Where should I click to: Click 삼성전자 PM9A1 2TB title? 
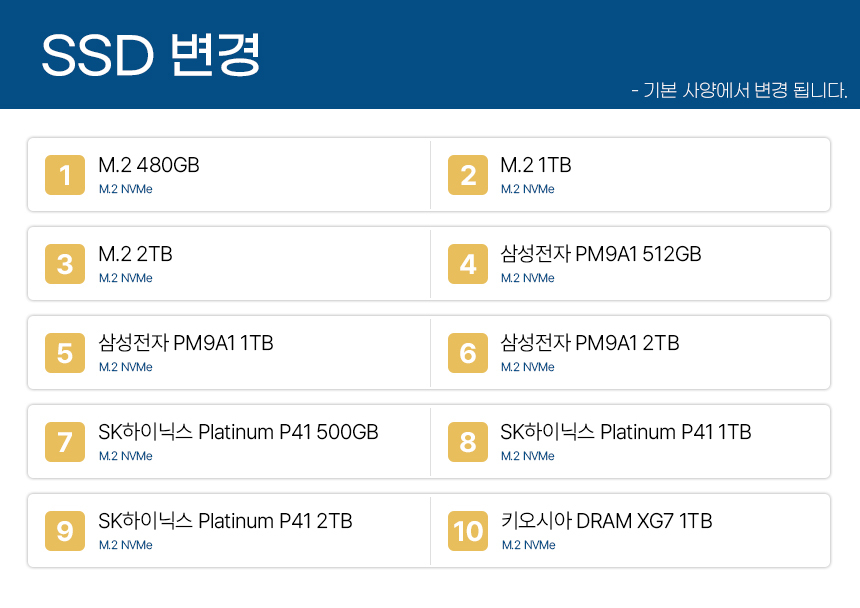pyautogui.click(x=590, y=343)
